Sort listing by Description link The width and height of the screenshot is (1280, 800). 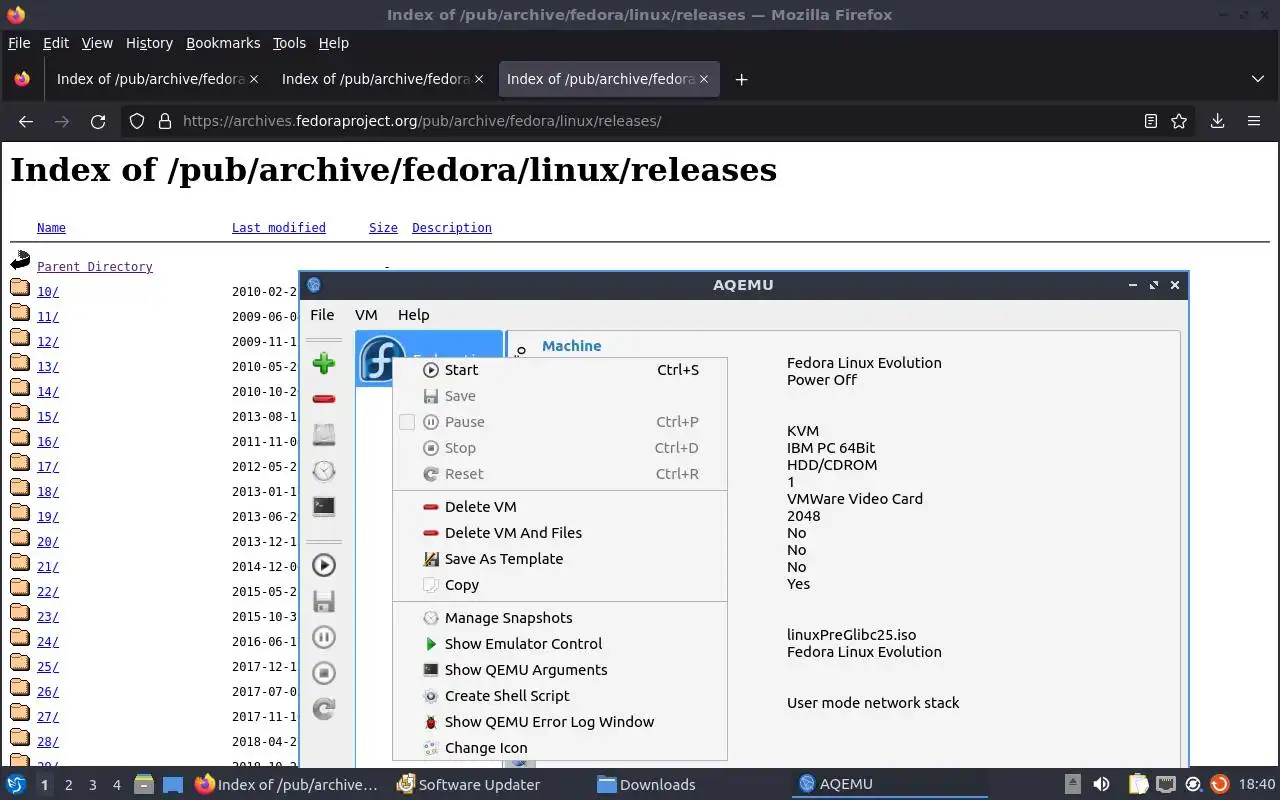[452, 228]
